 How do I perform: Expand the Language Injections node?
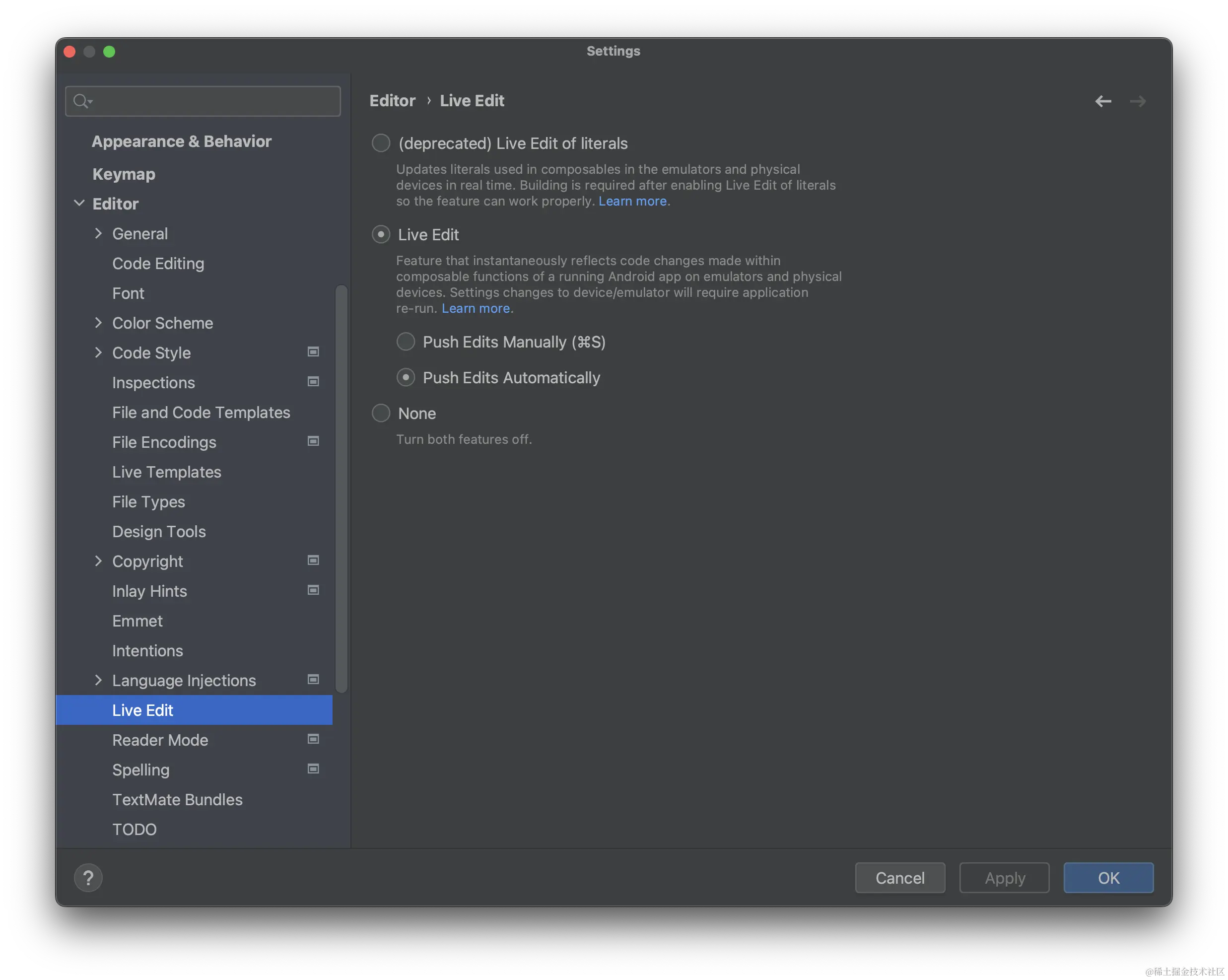point(99,680)
